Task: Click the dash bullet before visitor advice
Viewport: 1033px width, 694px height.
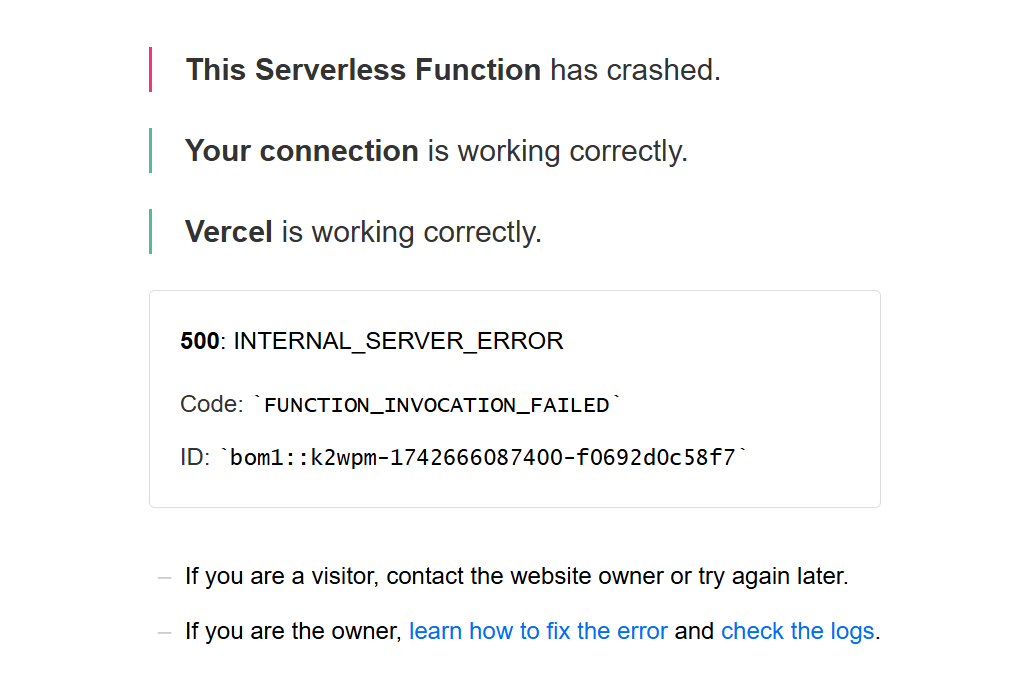Action: pyautogui.click(x=164, y=578)
